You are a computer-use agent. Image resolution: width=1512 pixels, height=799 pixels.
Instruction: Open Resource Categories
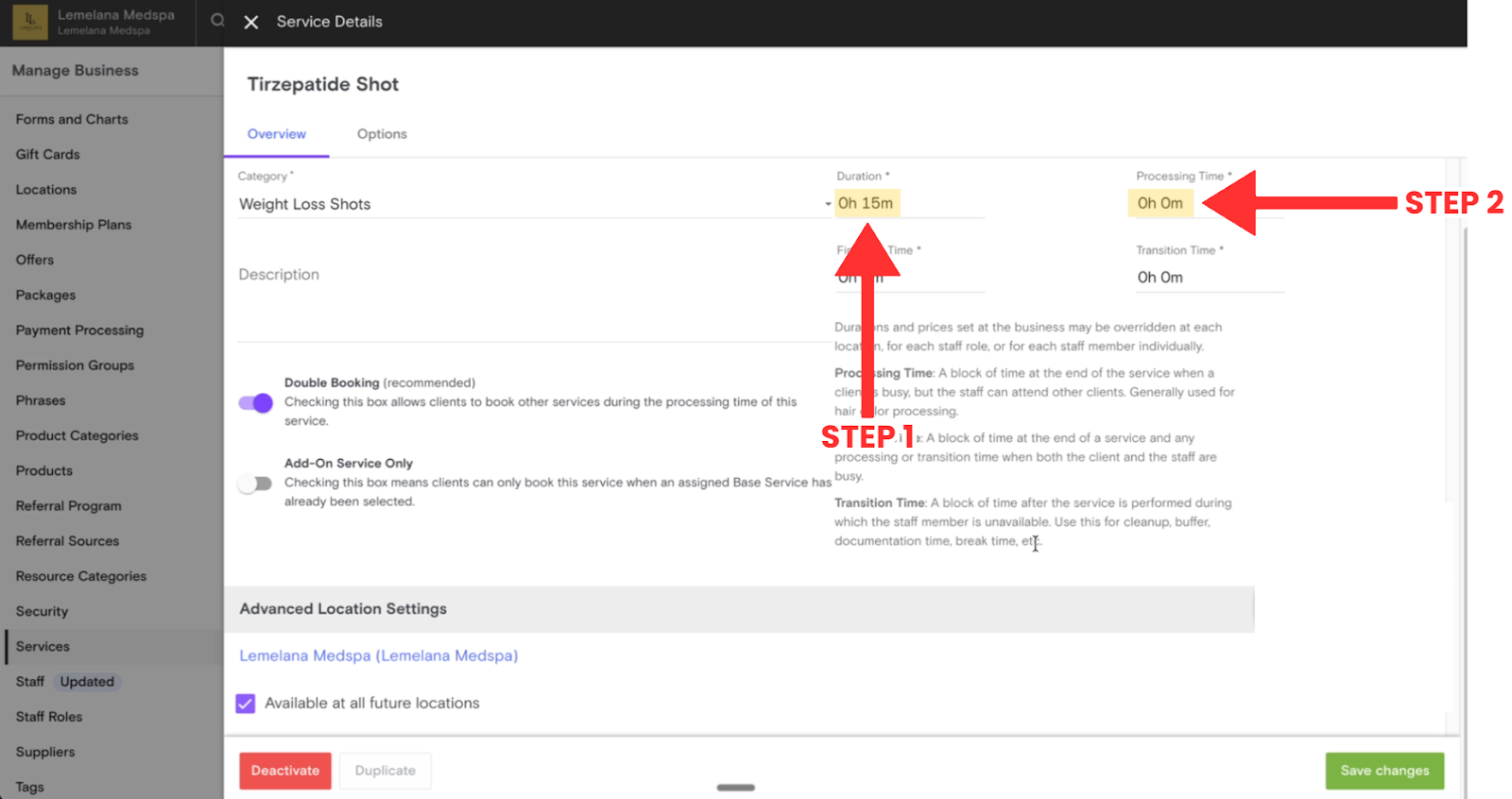pos(81,576)
